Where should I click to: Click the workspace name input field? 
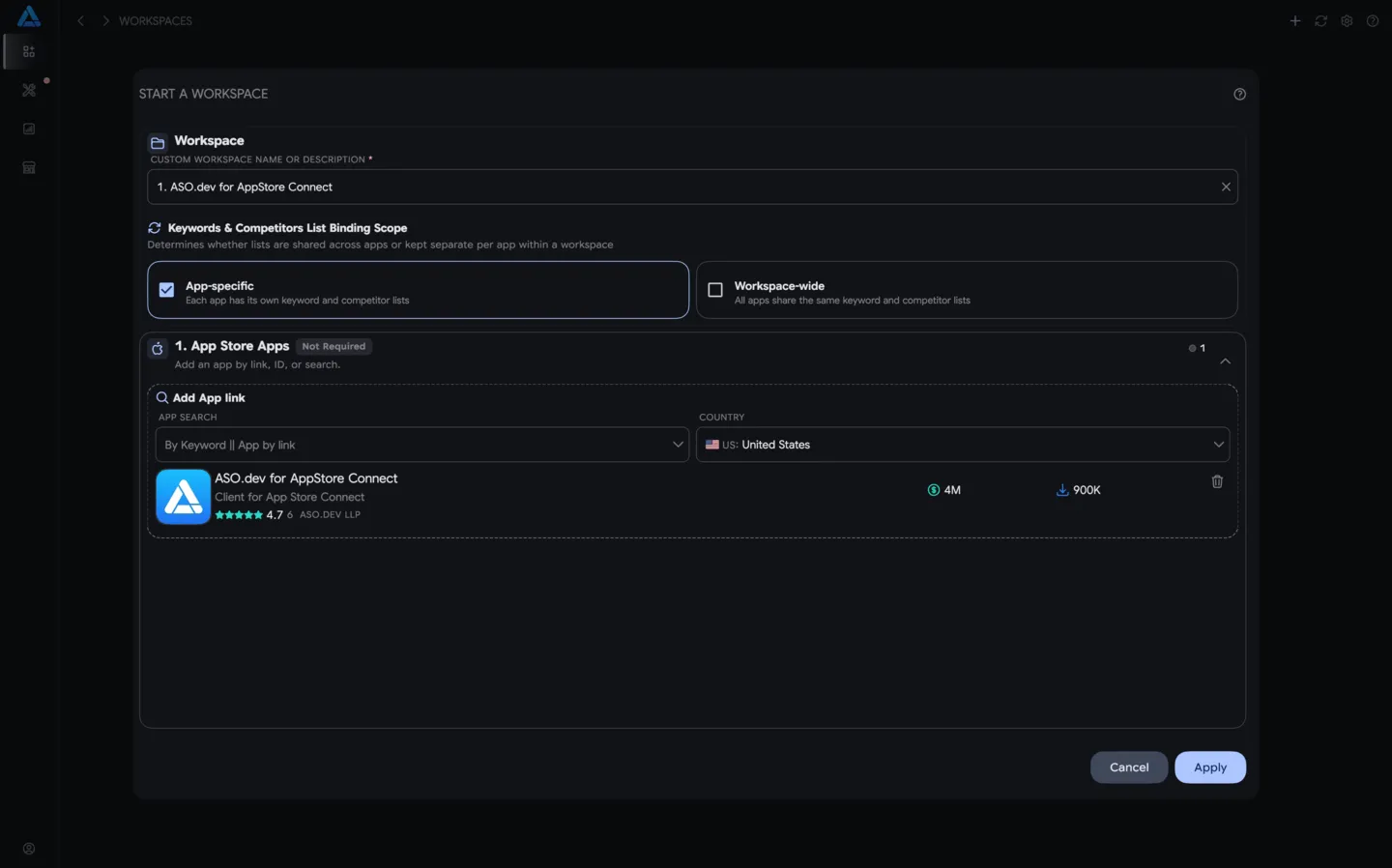(x=692, y=187)
